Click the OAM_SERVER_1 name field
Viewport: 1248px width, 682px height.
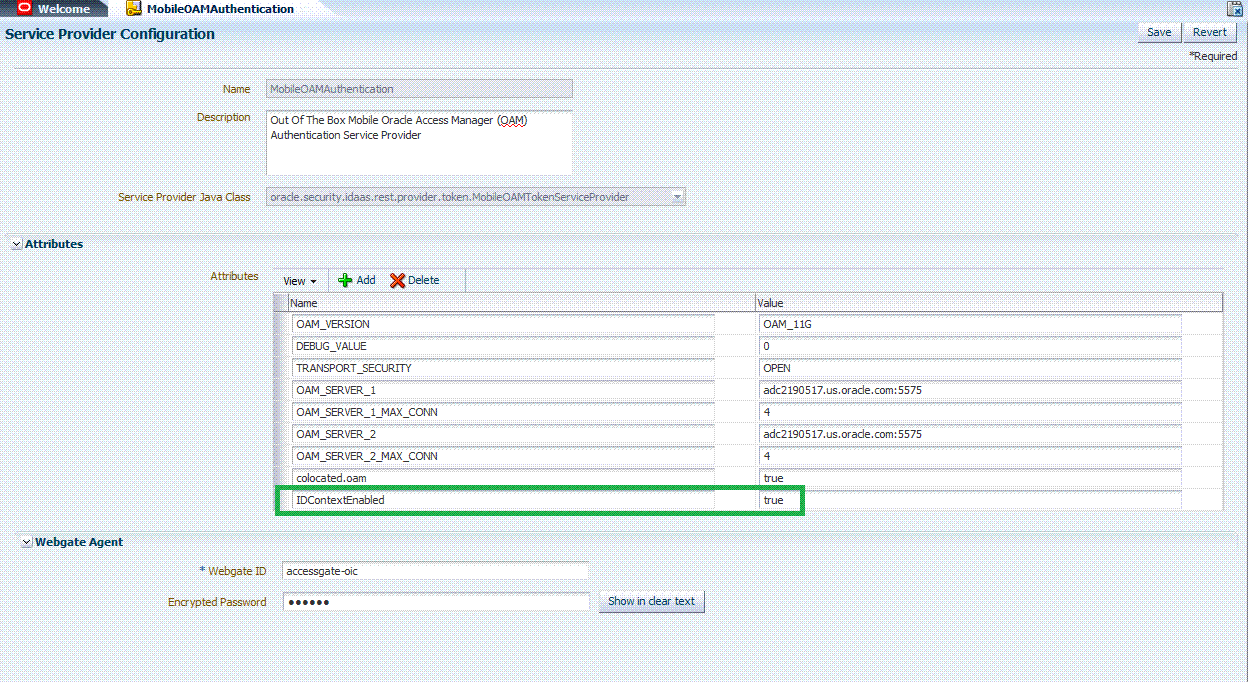point(503,390)
